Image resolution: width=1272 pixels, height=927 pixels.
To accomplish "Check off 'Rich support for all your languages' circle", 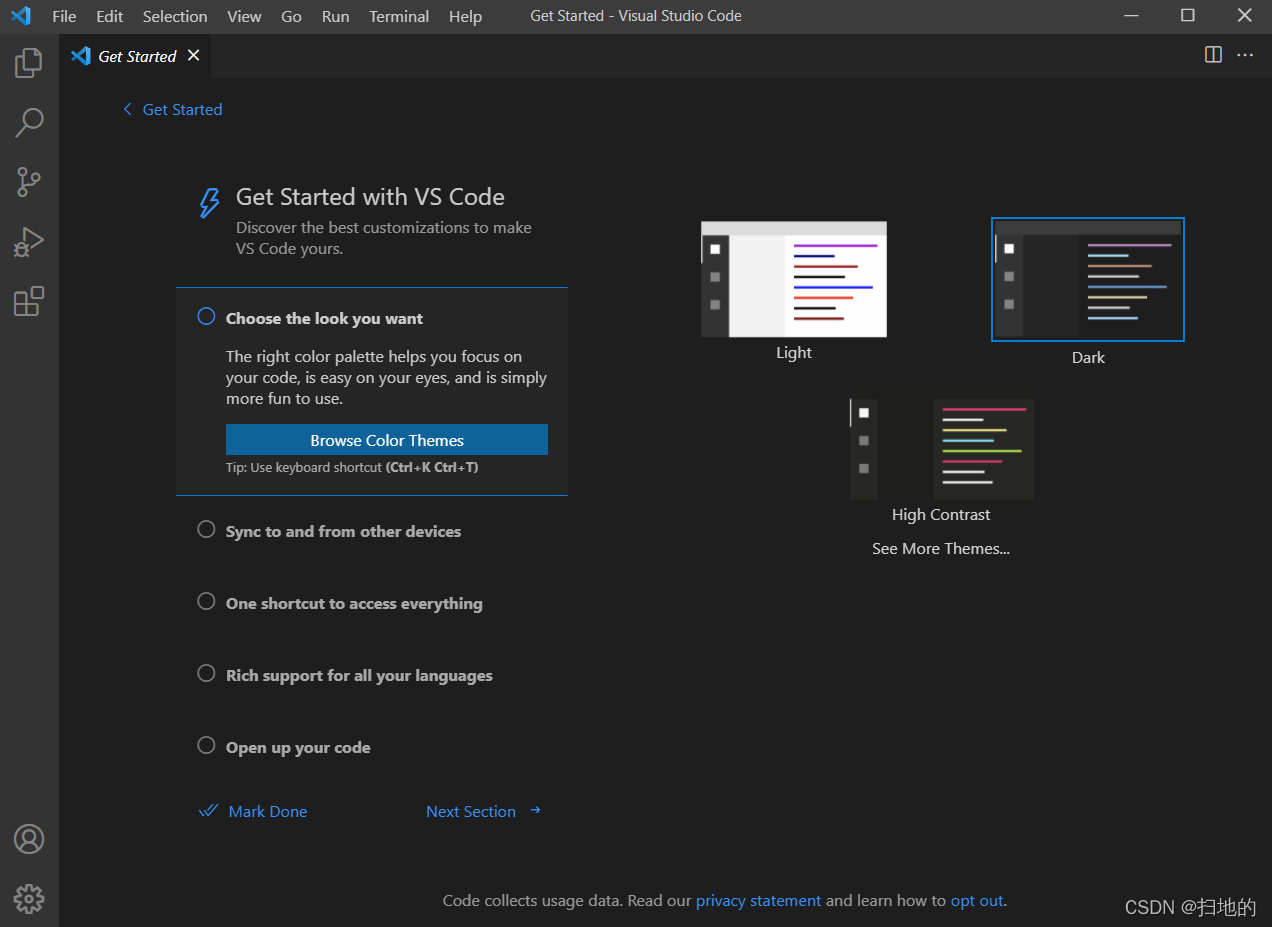I will point(206,673).
